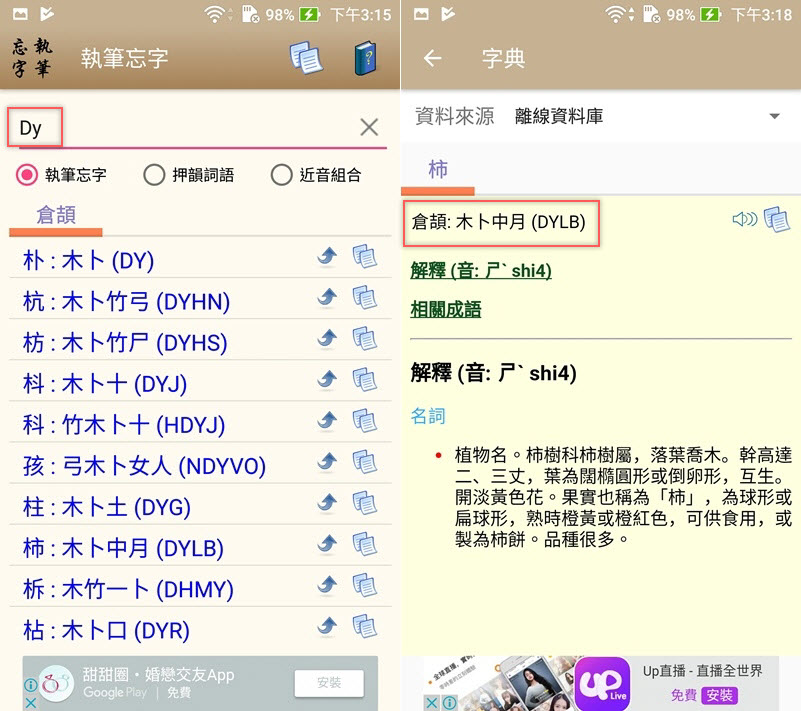Tap the 安裝 button in 甜甜圈 ad
The height and width of the screenshot is (711, 801).
click(329, 683)
